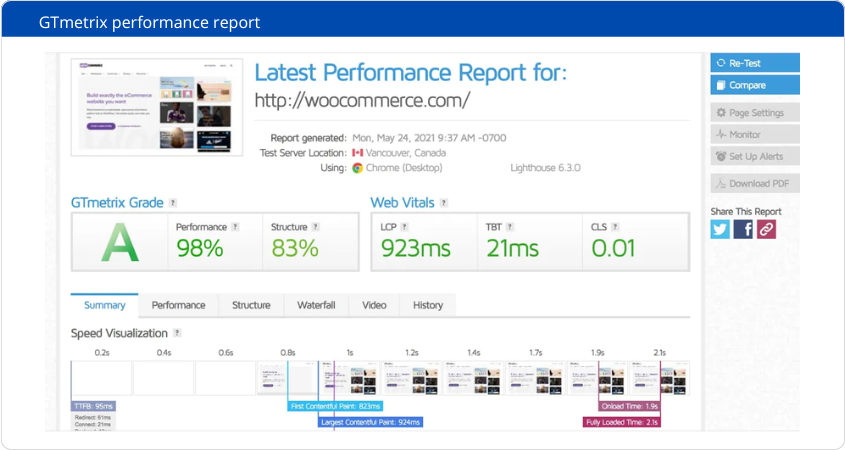The height and width of the screenshot is (450, 845).
Task: Click the Lighthouse 6.3.0 text
Action: (x=545, y=168)
